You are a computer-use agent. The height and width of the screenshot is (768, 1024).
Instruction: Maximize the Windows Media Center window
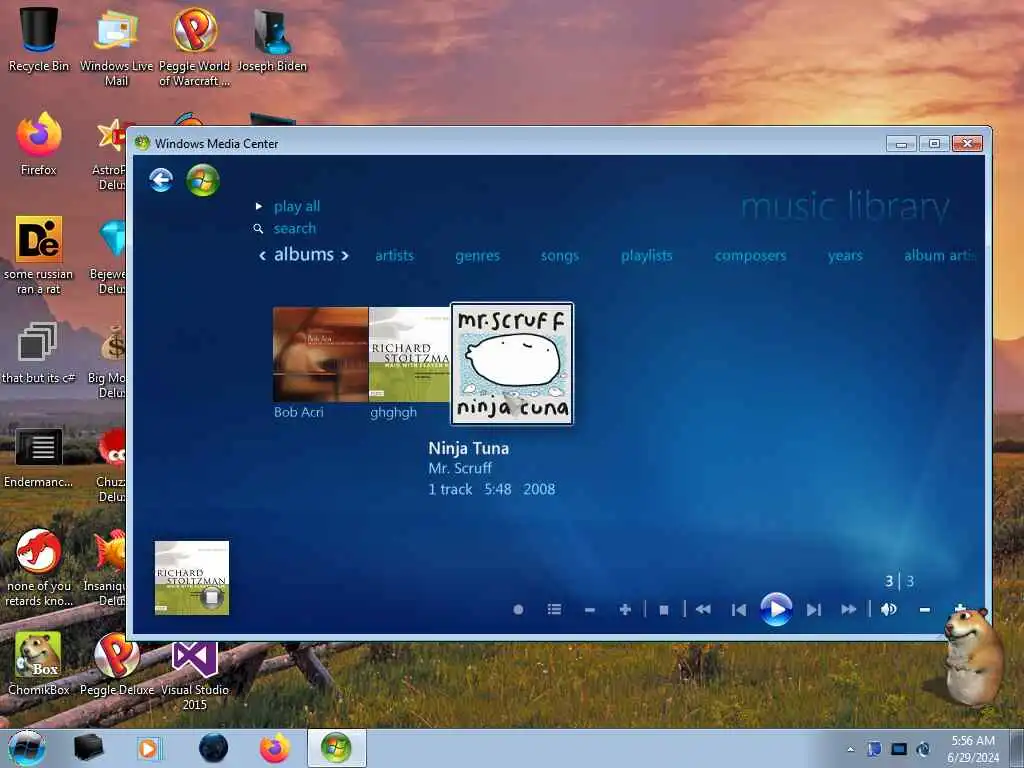coord(935,143)
